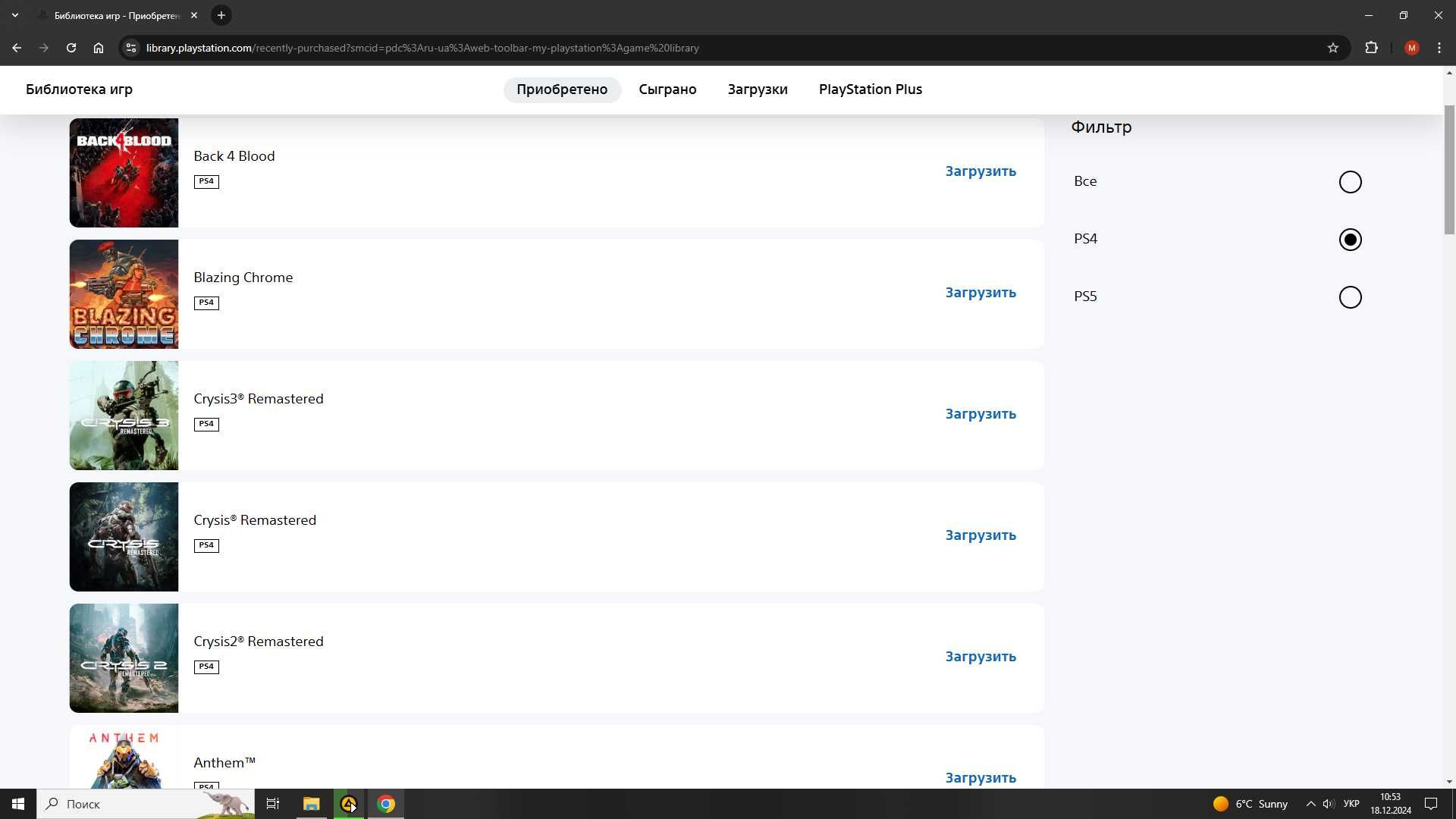Switch to the "Сыграно" tab

point(667,89)
